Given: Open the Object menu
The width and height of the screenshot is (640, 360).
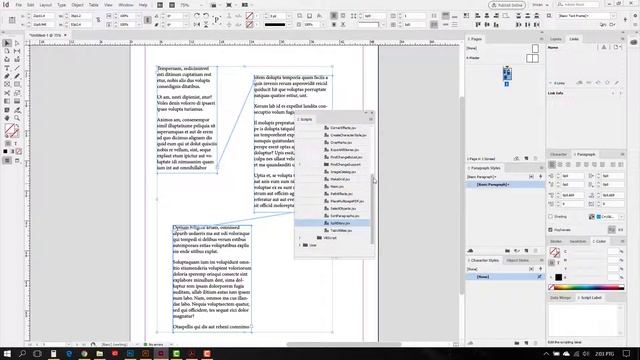Looking at the screenshot, I should tap(77, 5).
